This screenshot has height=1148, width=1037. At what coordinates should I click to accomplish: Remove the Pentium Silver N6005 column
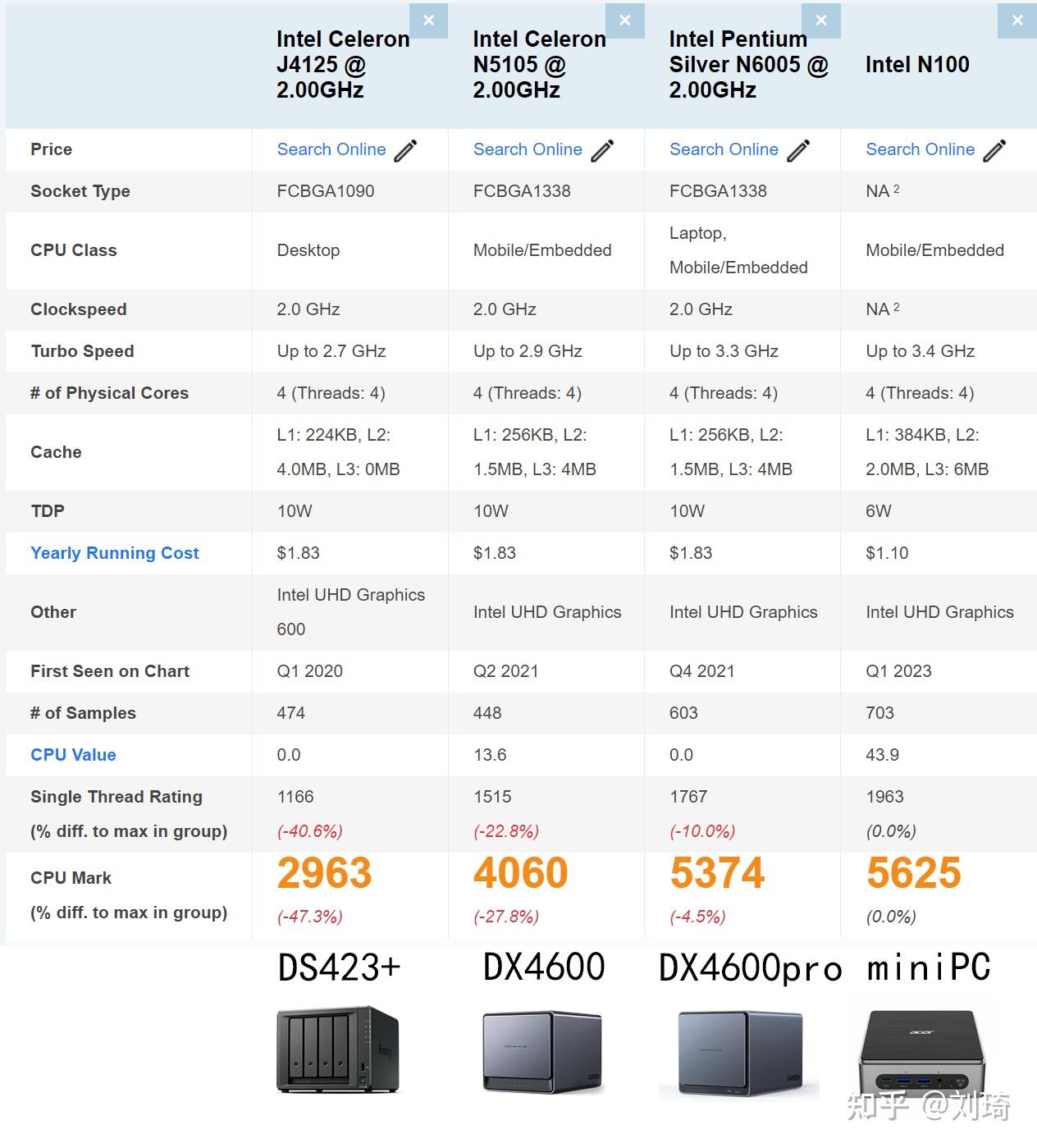821,21
